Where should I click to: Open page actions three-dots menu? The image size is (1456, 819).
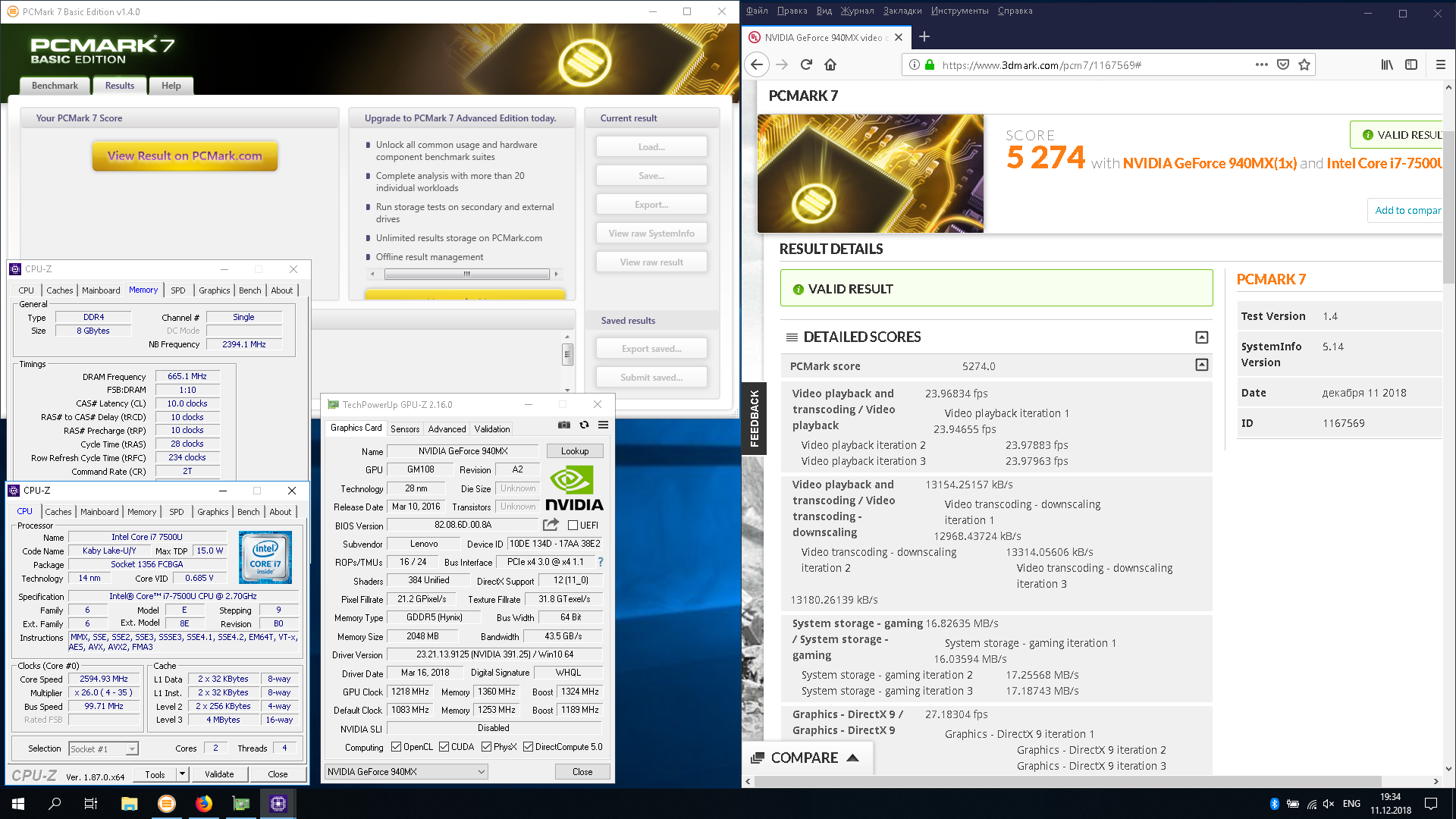(1261, 64)
